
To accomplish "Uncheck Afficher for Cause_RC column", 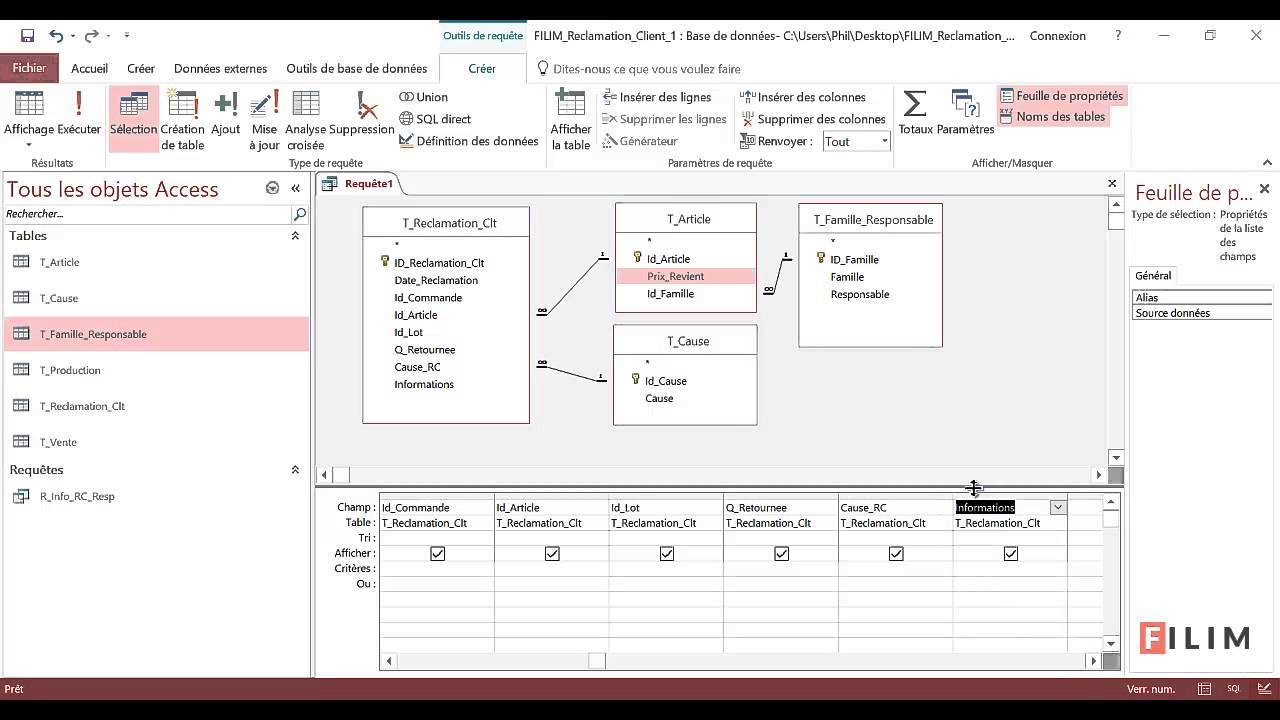I will click(896, 553).
